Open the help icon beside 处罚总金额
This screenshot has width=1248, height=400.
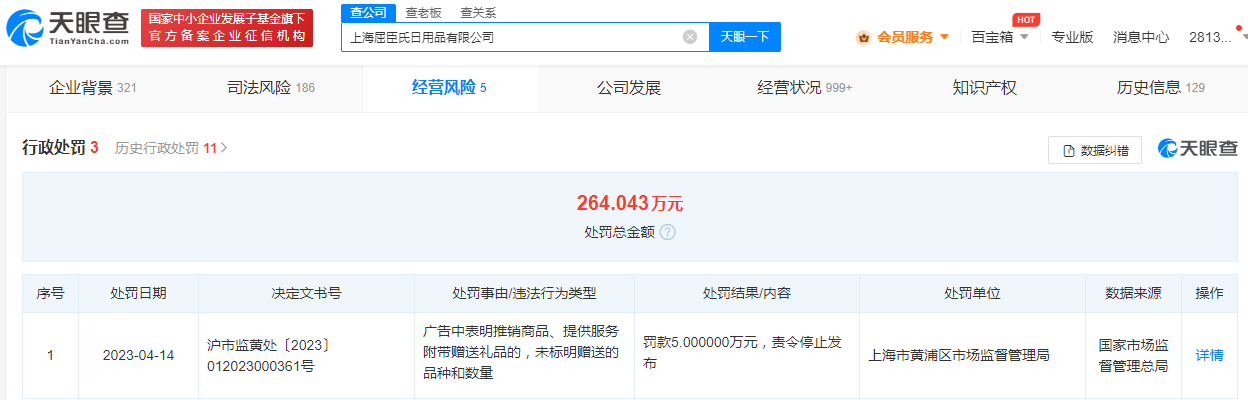point(668,232)
